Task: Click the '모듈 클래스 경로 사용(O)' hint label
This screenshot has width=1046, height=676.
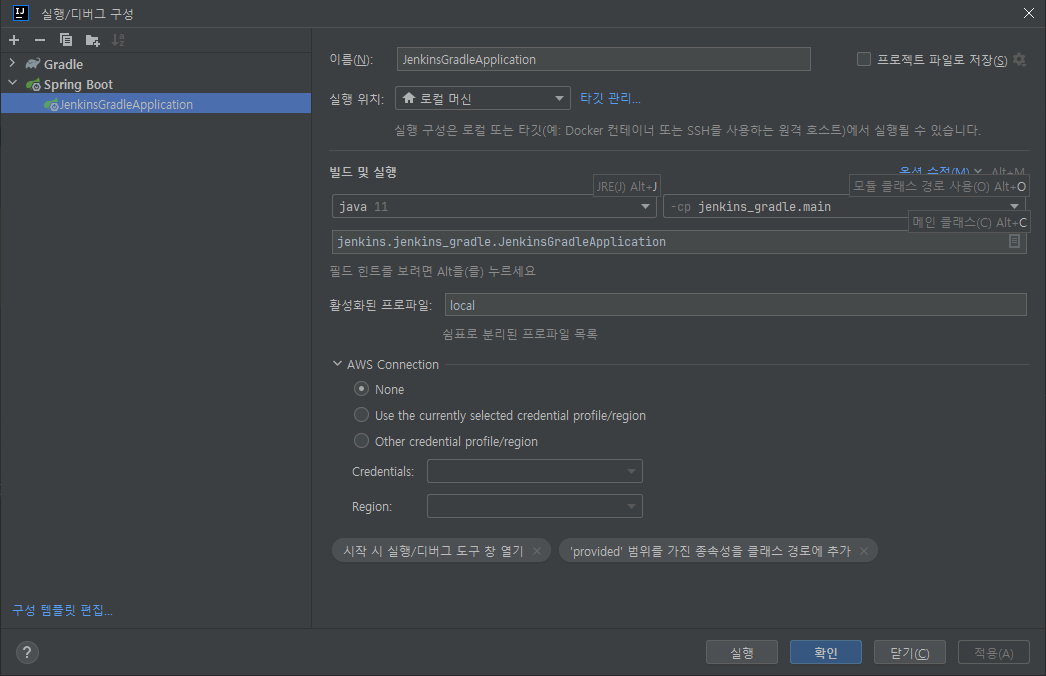Action: (x=939, y=186)
